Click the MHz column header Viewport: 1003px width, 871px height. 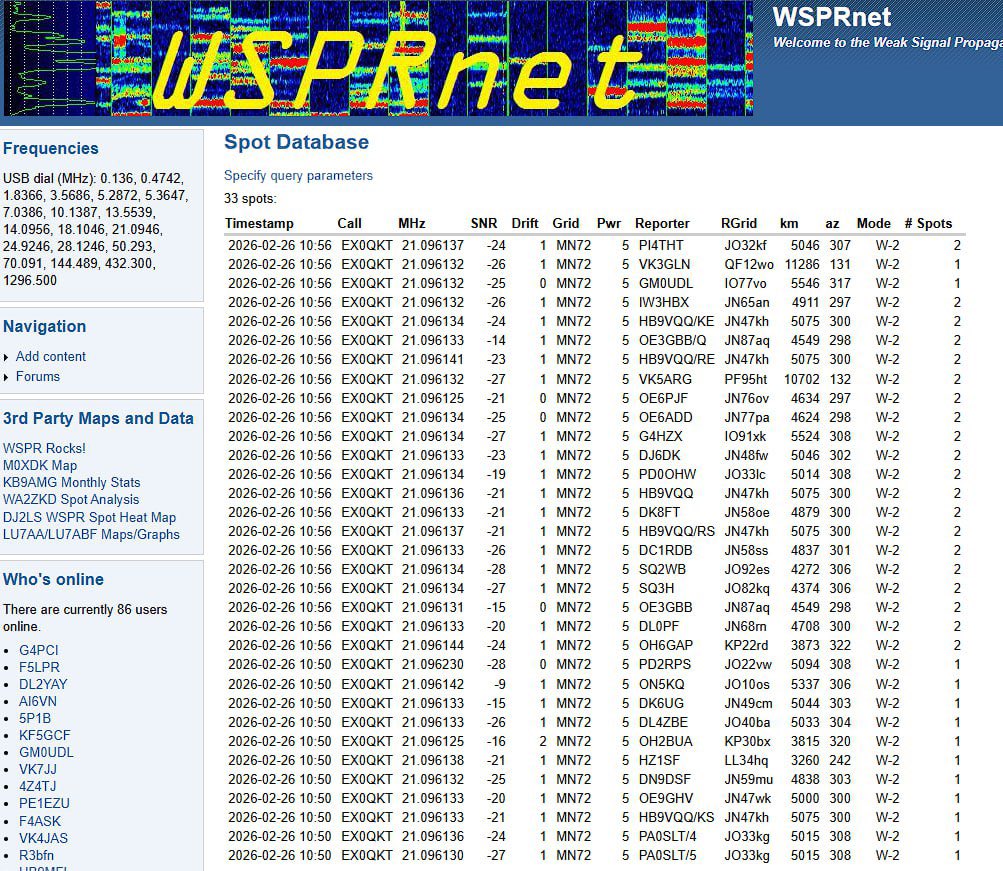(x=411, y=223)
